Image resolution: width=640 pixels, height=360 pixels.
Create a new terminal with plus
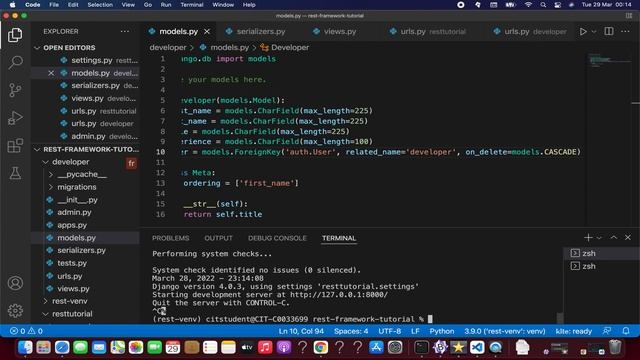(x=588, y=238)
